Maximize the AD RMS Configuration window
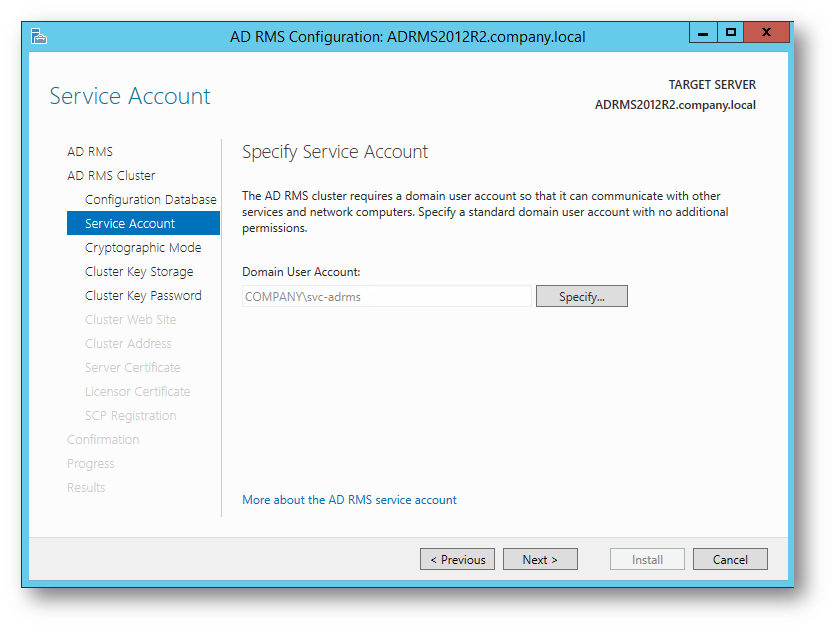836x630 pixels. pos(730,33)
